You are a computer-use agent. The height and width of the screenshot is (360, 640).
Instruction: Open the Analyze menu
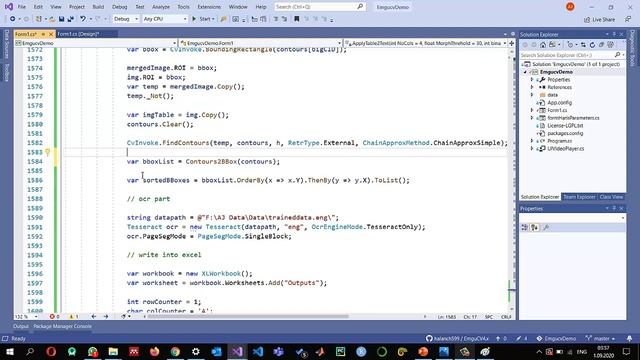pyautogui.click(x=161, y=7)
